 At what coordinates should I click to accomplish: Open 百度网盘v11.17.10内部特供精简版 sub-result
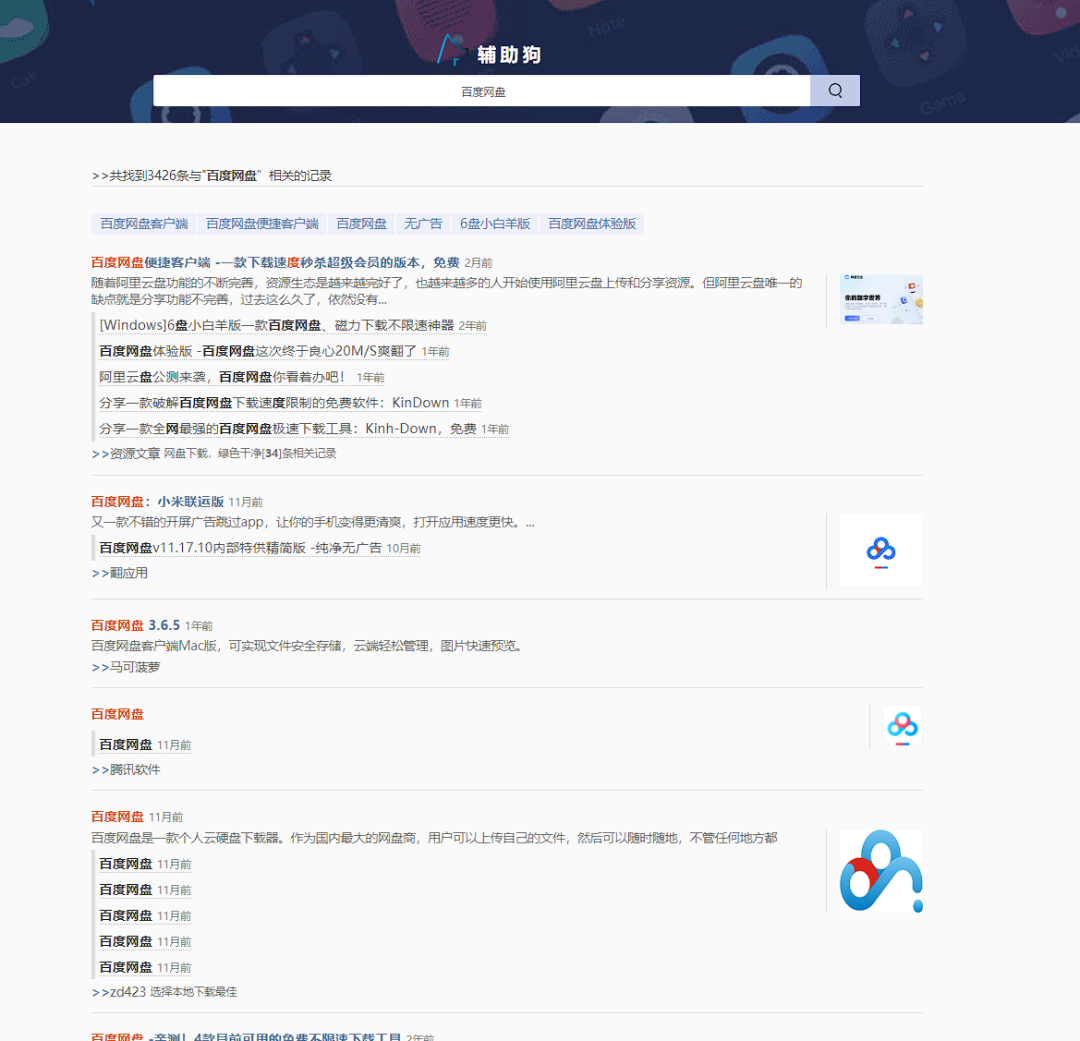240,548
